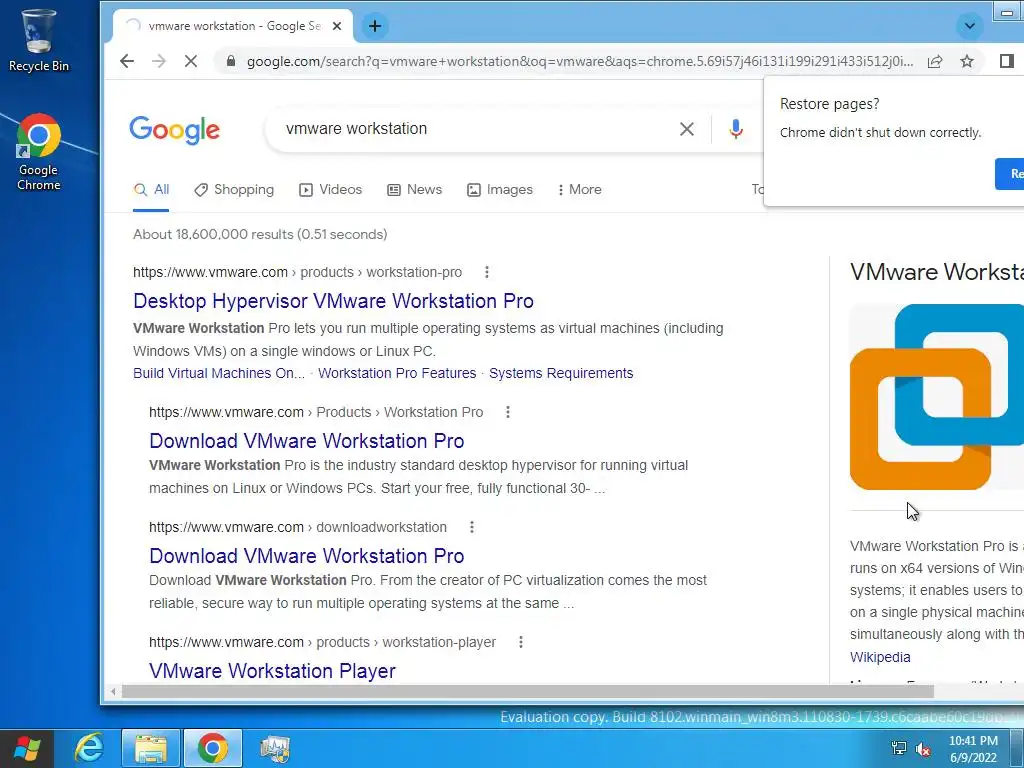Open the tab search dropdown arrow

point(970,26)
